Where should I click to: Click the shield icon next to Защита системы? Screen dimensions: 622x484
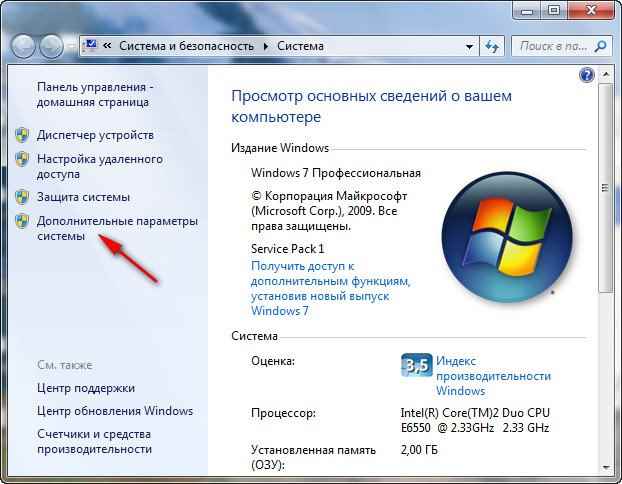tap(22, 197)
